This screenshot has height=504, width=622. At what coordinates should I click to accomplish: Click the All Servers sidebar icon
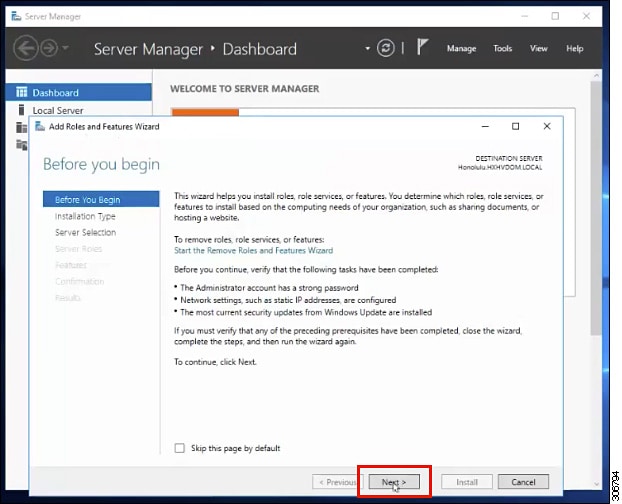tap(21, 127)
